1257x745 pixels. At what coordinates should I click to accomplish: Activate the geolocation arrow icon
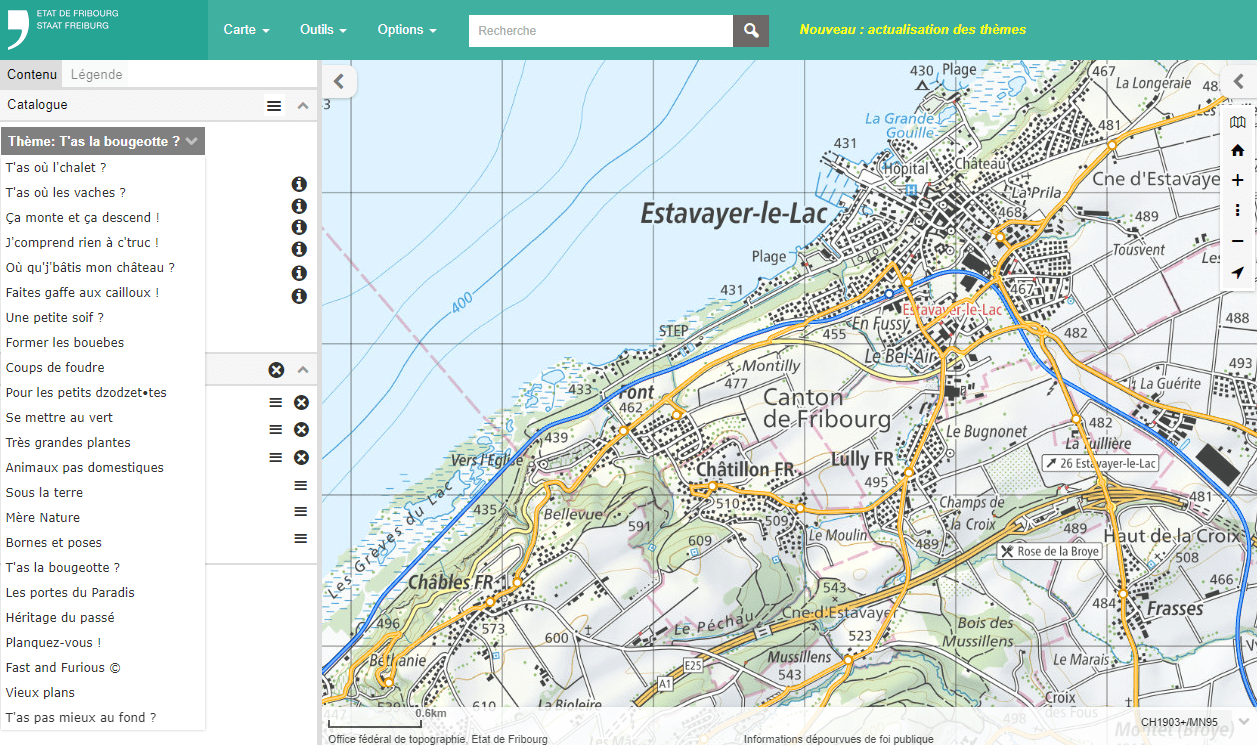[1237, 273]
